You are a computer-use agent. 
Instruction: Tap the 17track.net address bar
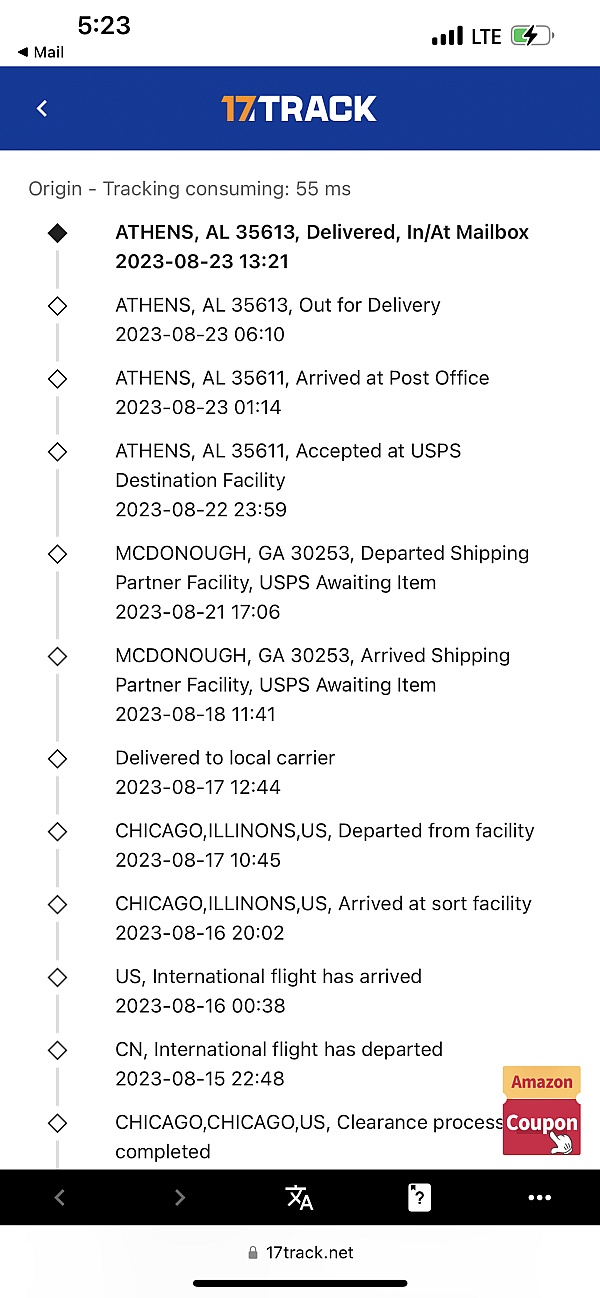point(300,1252)
